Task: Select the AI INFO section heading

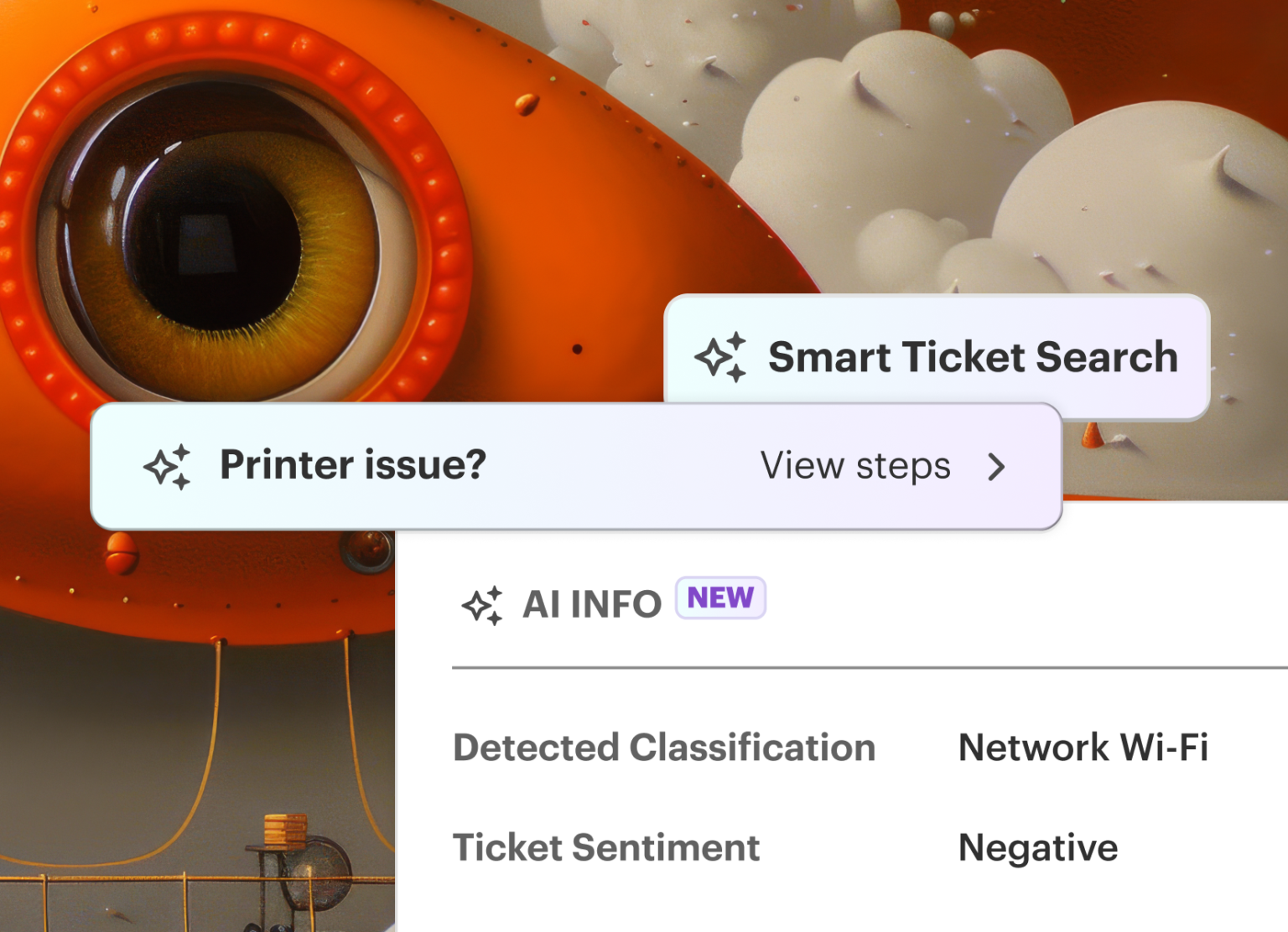Action: tap(592, 604)
